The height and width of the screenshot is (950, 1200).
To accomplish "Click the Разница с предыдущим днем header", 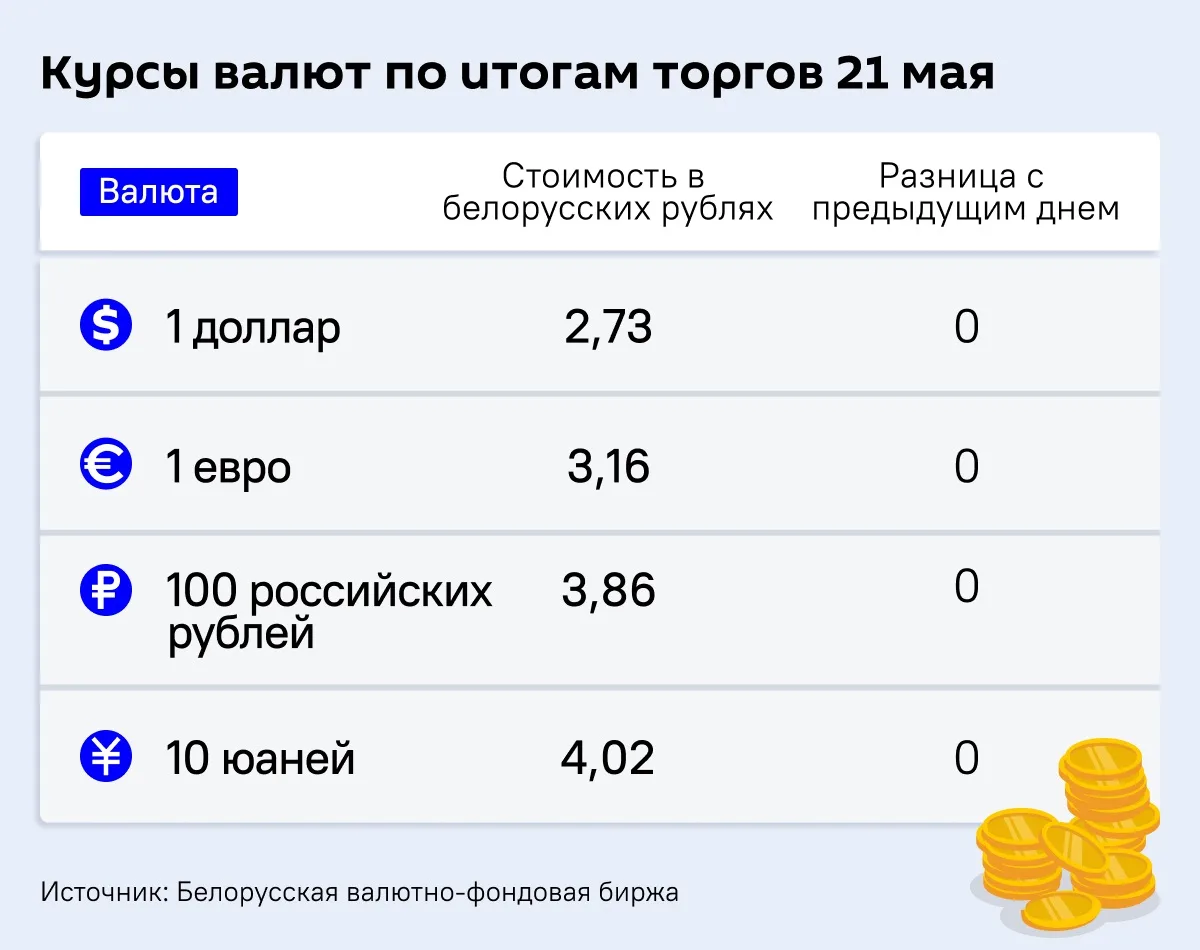I will coord(966,192).
